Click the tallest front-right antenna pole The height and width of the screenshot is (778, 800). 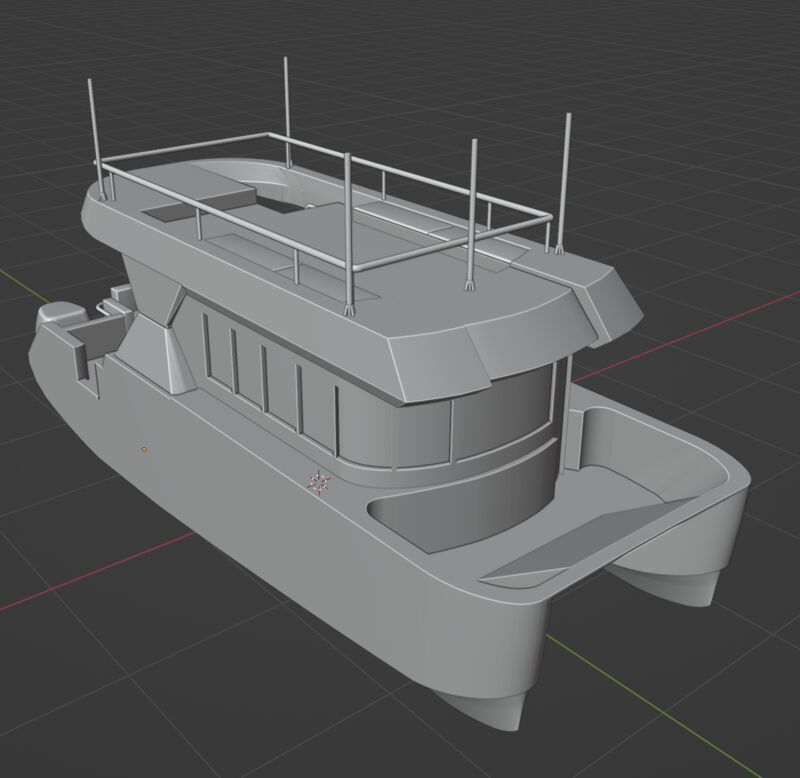pos(564,183)
